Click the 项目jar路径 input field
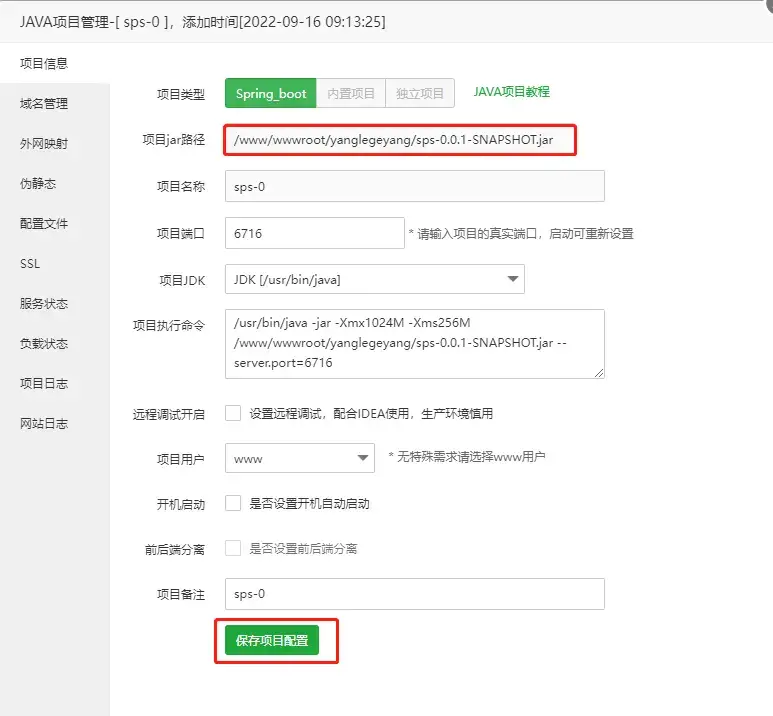Viewport: 773px width, 716px height. pos(401,140)
